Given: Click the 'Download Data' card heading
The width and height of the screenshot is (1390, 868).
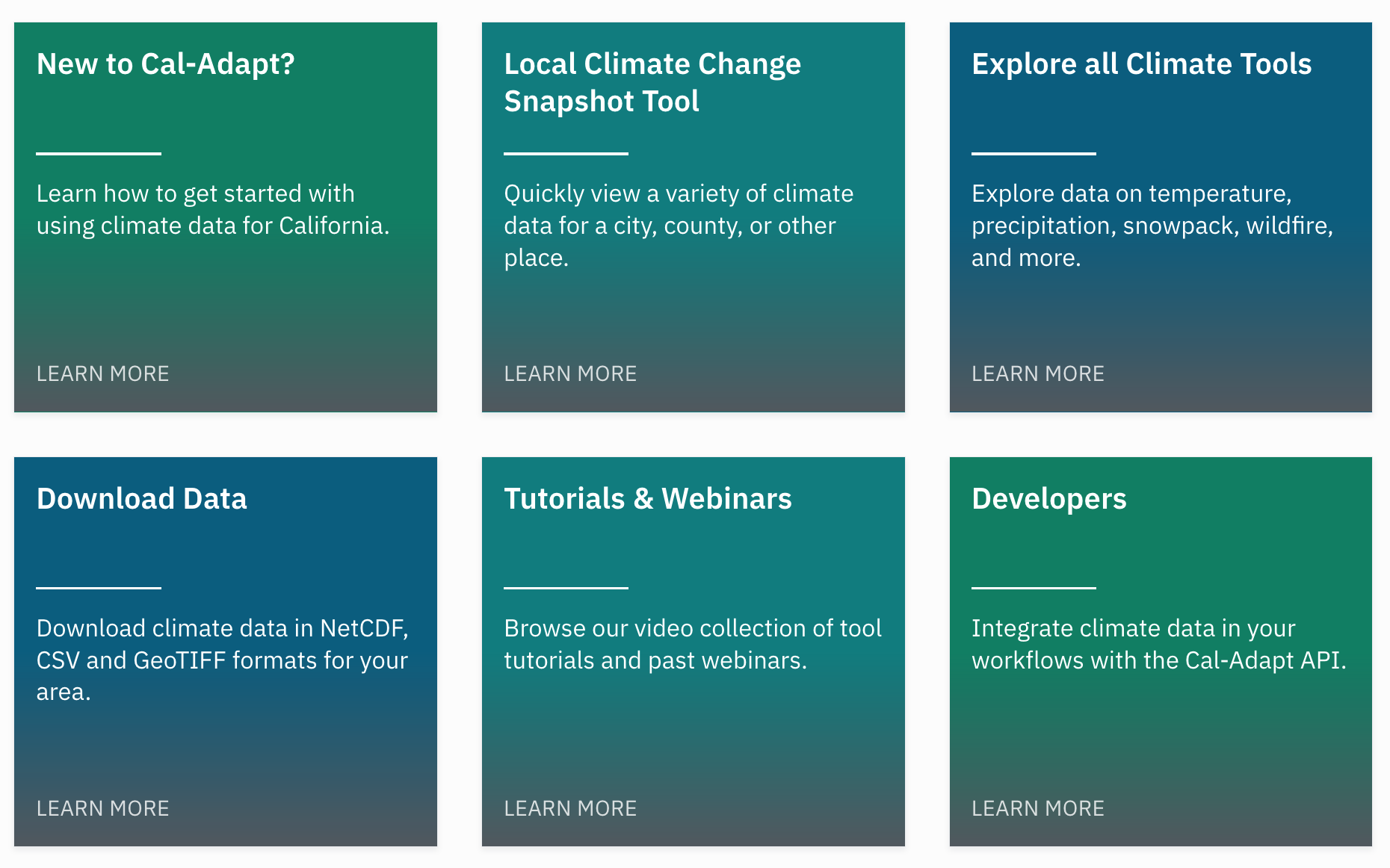Looking at the screenshot, I should [x=141, y=499].
